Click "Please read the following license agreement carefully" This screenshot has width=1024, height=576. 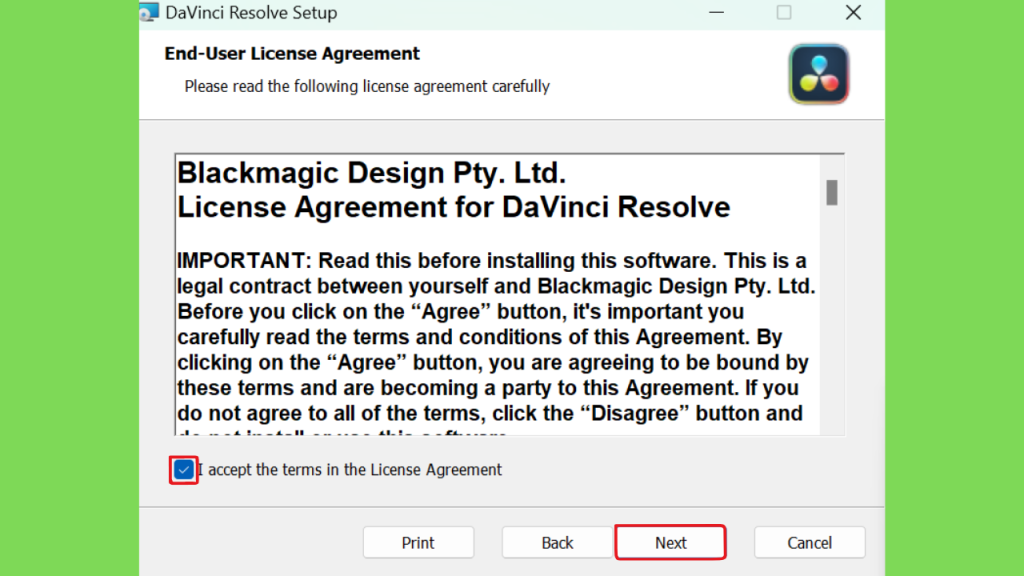coord(367,86)
